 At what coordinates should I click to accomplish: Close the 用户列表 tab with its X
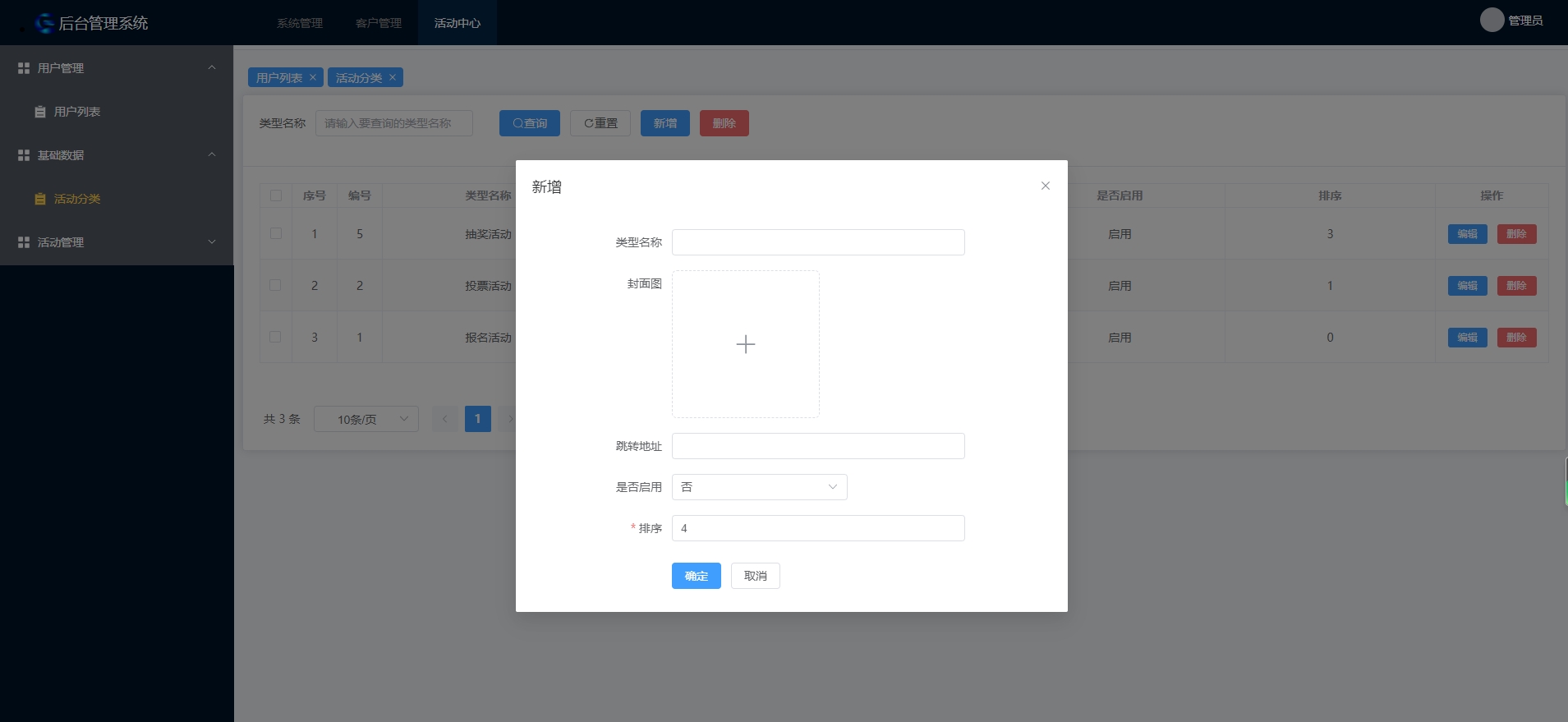(x=313, y=77)
